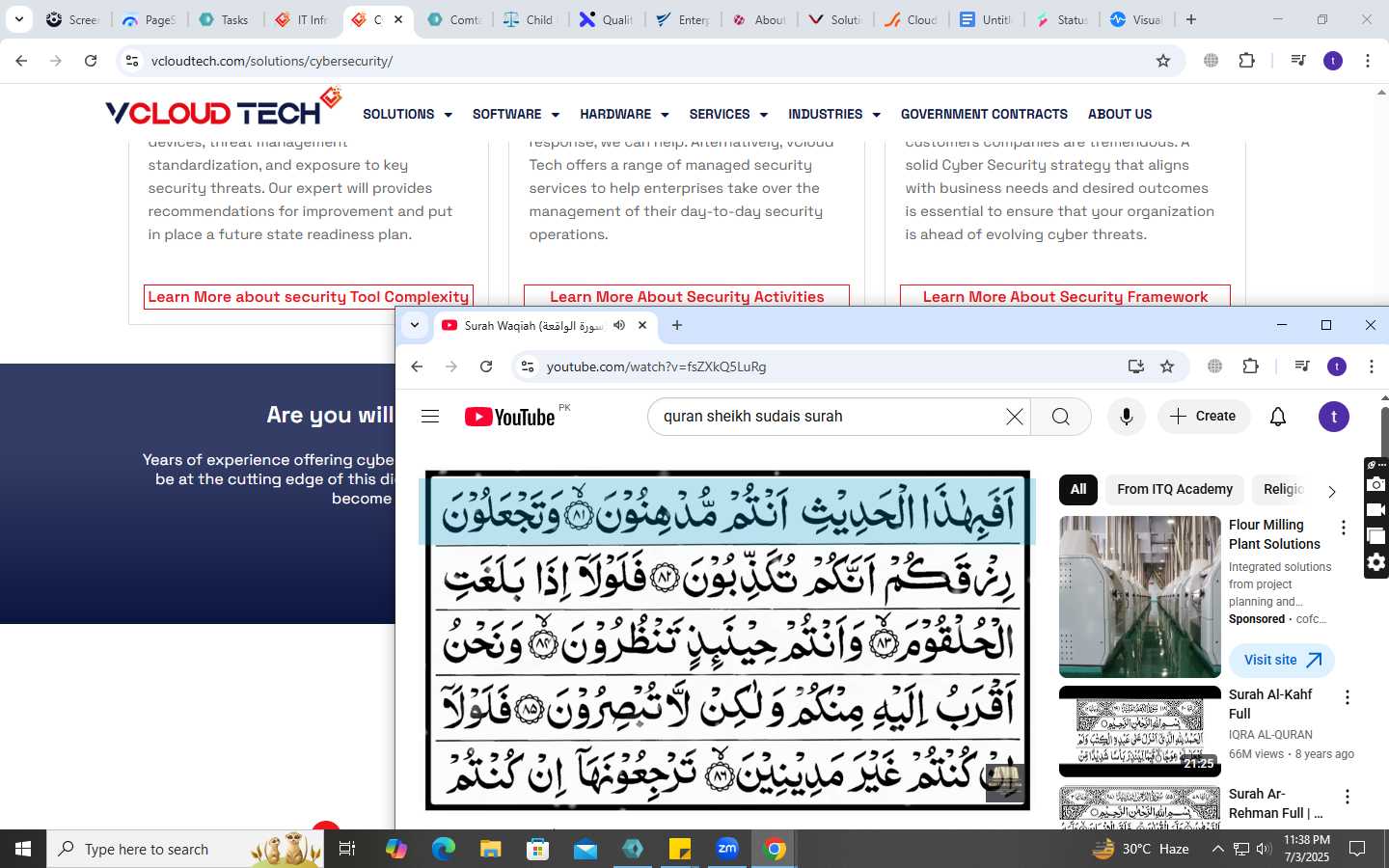Open Extensions icon in vcloudtech window
This screenshot has height=868, width=1389.
(1246, 61)
